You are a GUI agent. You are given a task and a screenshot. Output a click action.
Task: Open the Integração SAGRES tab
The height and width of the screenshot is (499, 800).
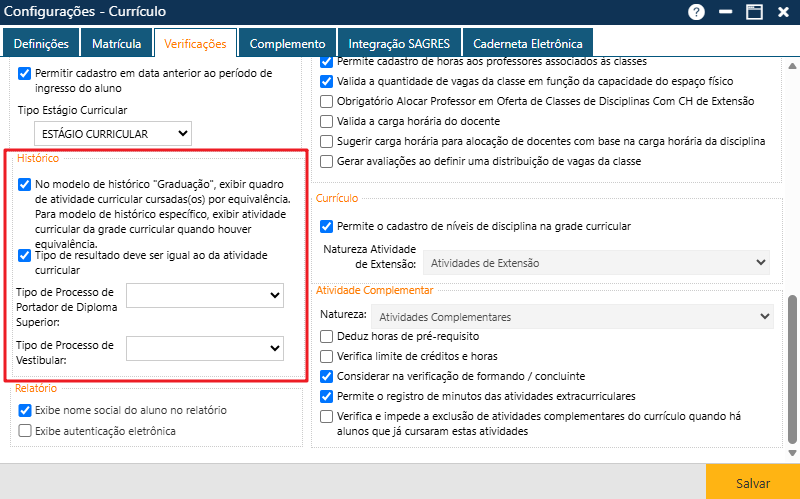point(399,43)
